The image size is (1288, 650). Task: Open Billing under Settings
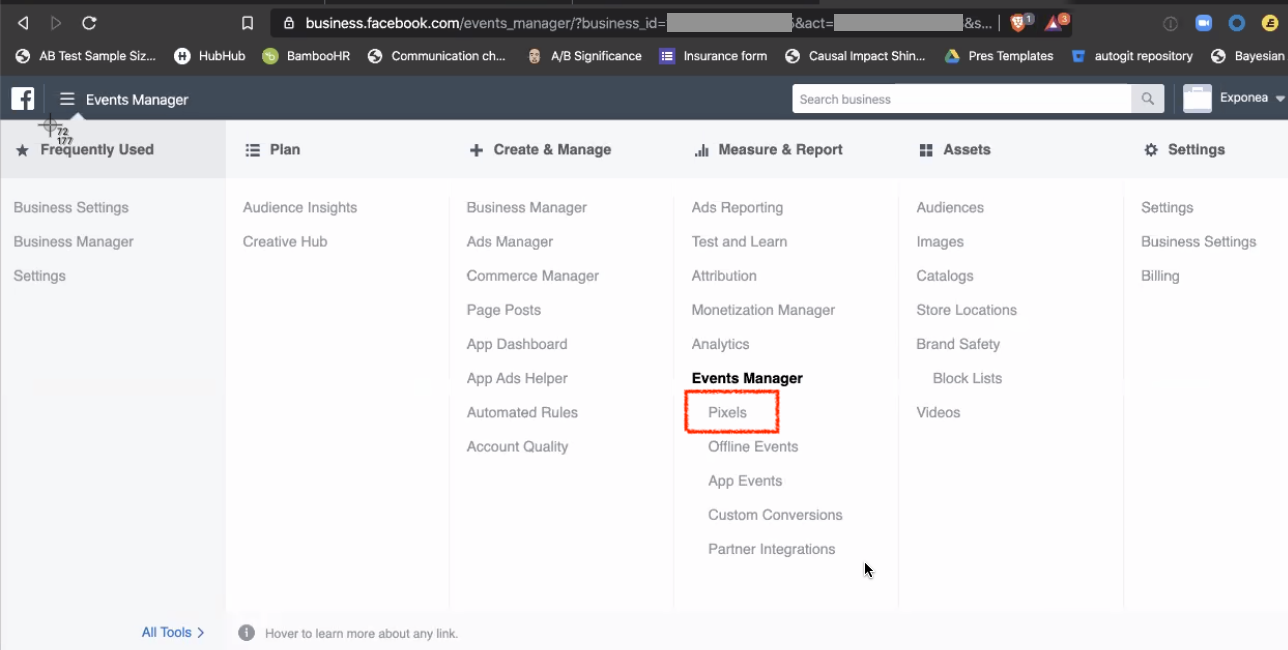[1160, 276]
